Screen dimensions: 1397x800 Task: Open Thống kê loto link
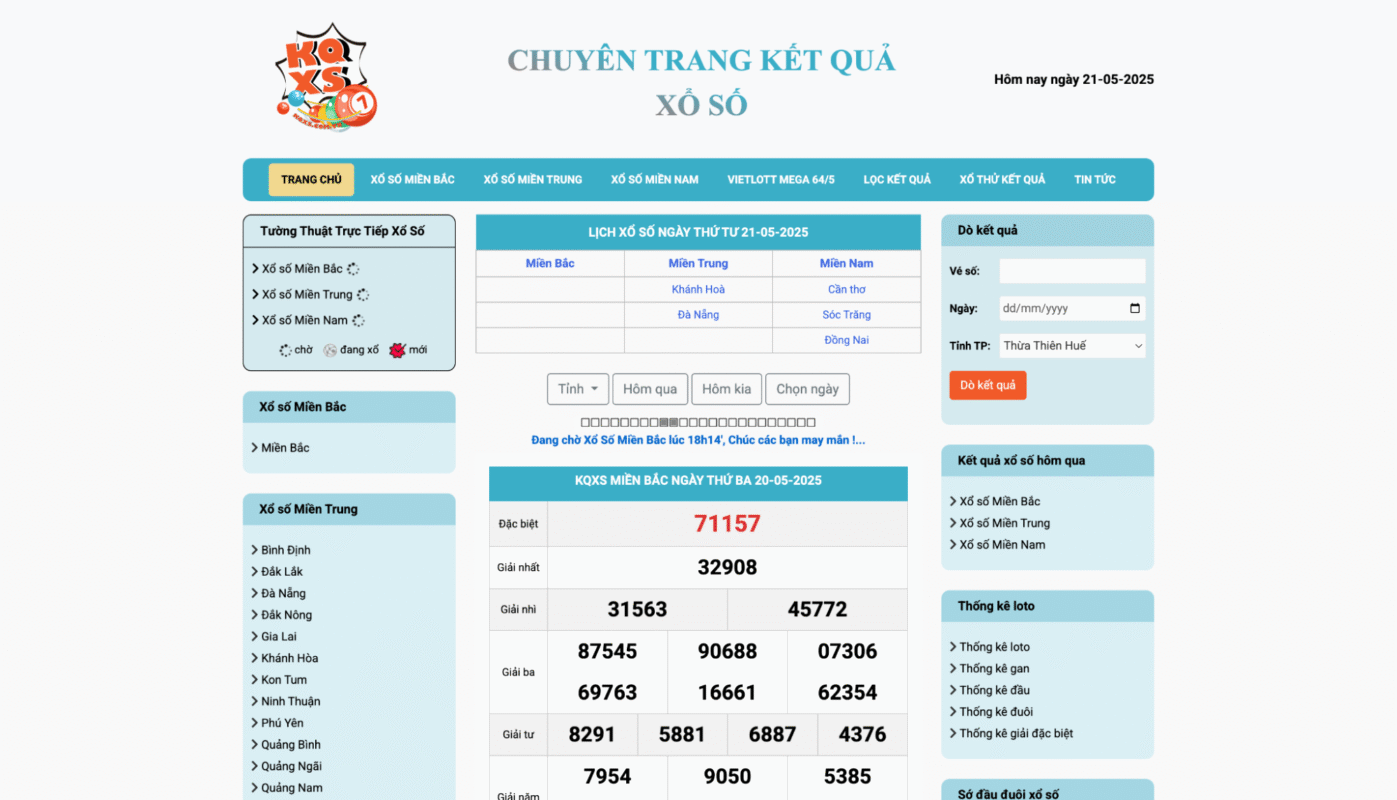click(995, 648)
